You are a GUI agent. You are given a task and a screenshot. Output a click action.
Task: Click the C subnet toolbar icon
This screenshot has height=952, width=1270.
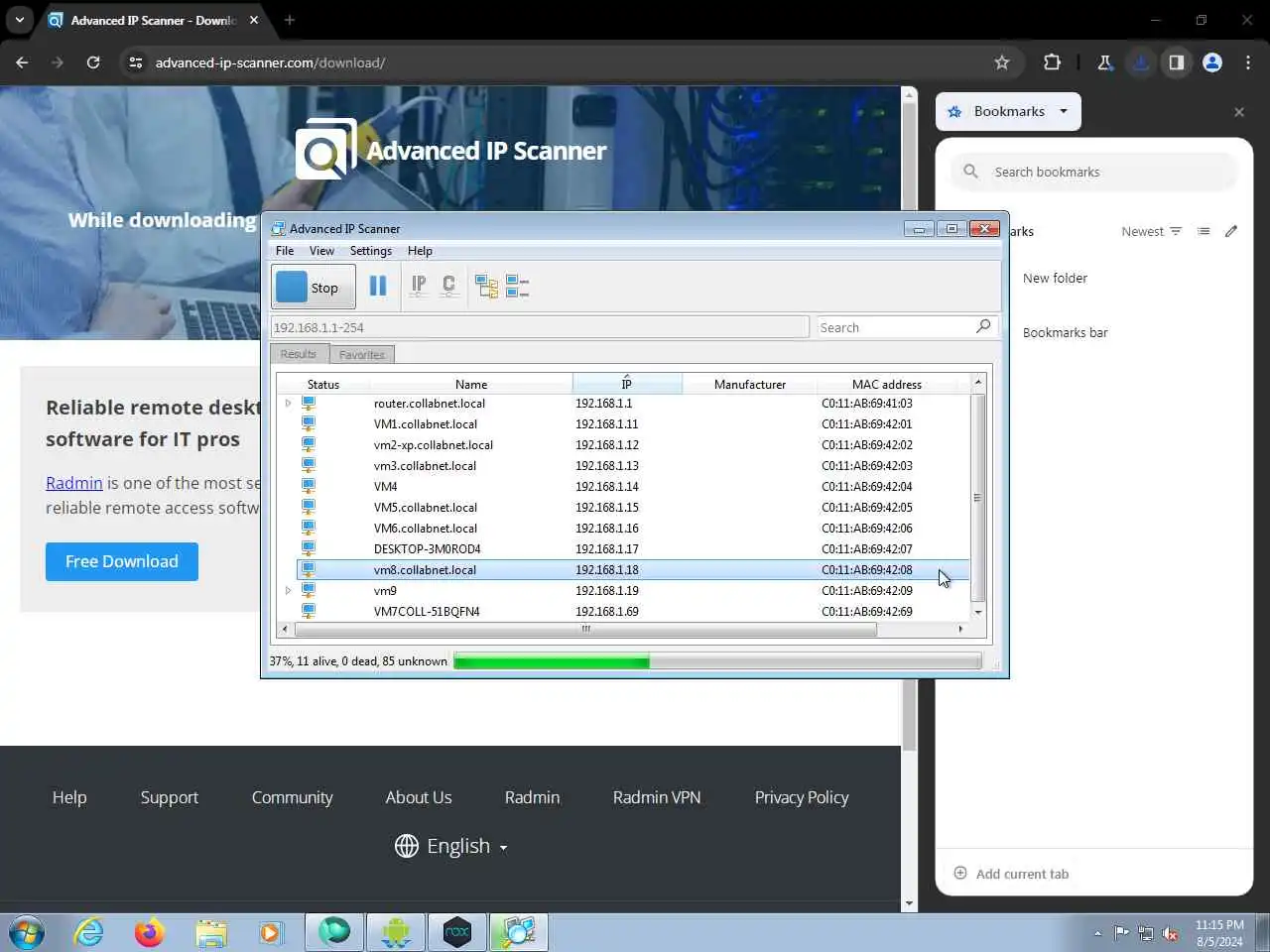[449, 287]
